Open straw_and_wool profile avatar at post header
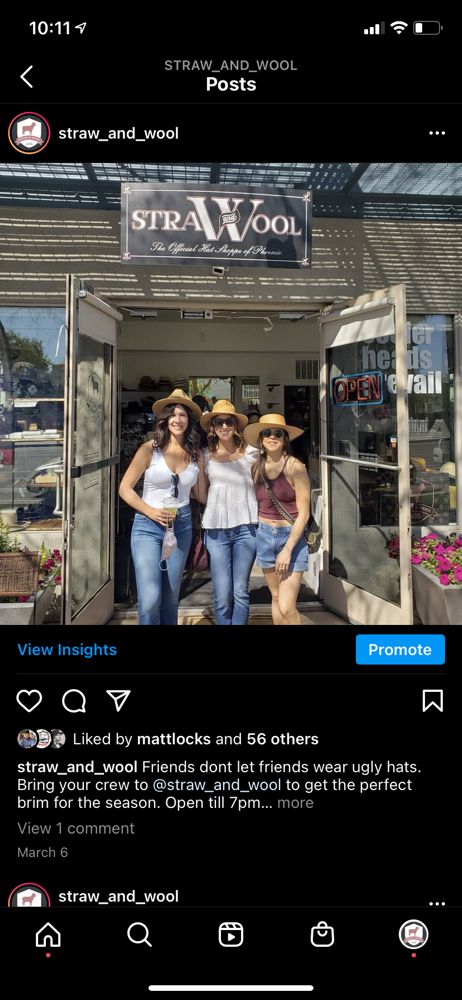Screen dimensions: 462x1000 [29, 133]
